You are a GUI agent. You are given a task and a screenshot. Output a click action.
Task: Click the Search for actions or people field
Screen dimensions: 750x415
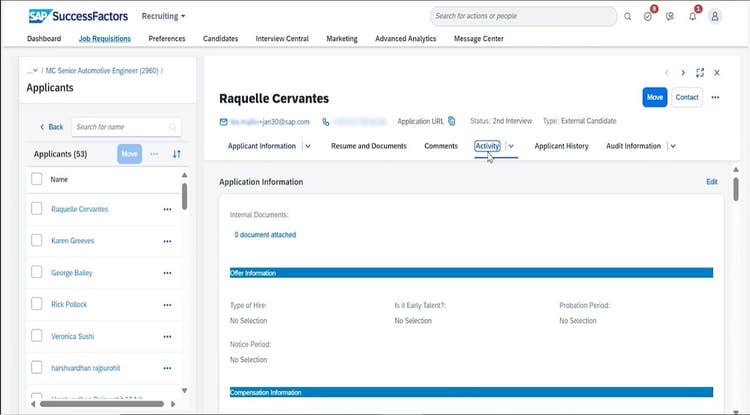coord(523,16)
